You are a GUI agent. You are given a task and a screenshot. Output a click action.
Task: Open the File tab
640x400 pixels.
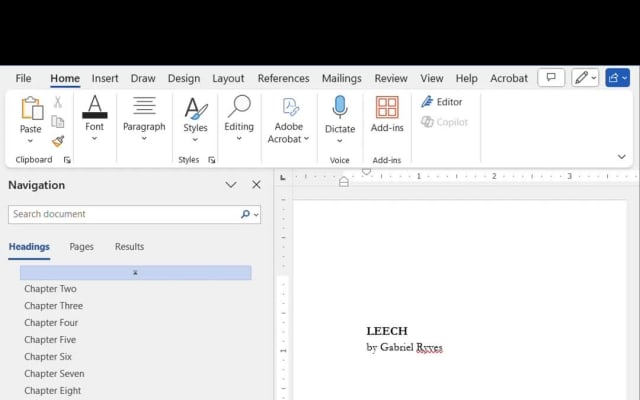pos(23,78)
